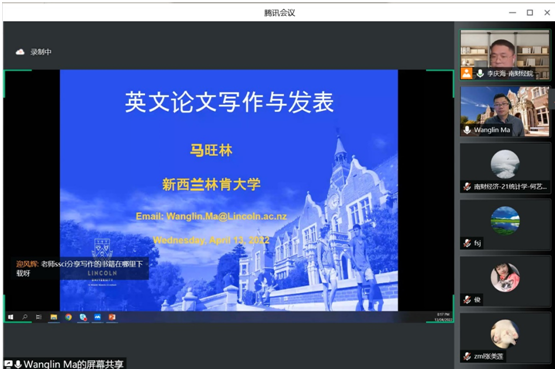Select Wanglin Ma's video thumbnail
The height and width of the screenshot is (369, 555).
[505, 112]
